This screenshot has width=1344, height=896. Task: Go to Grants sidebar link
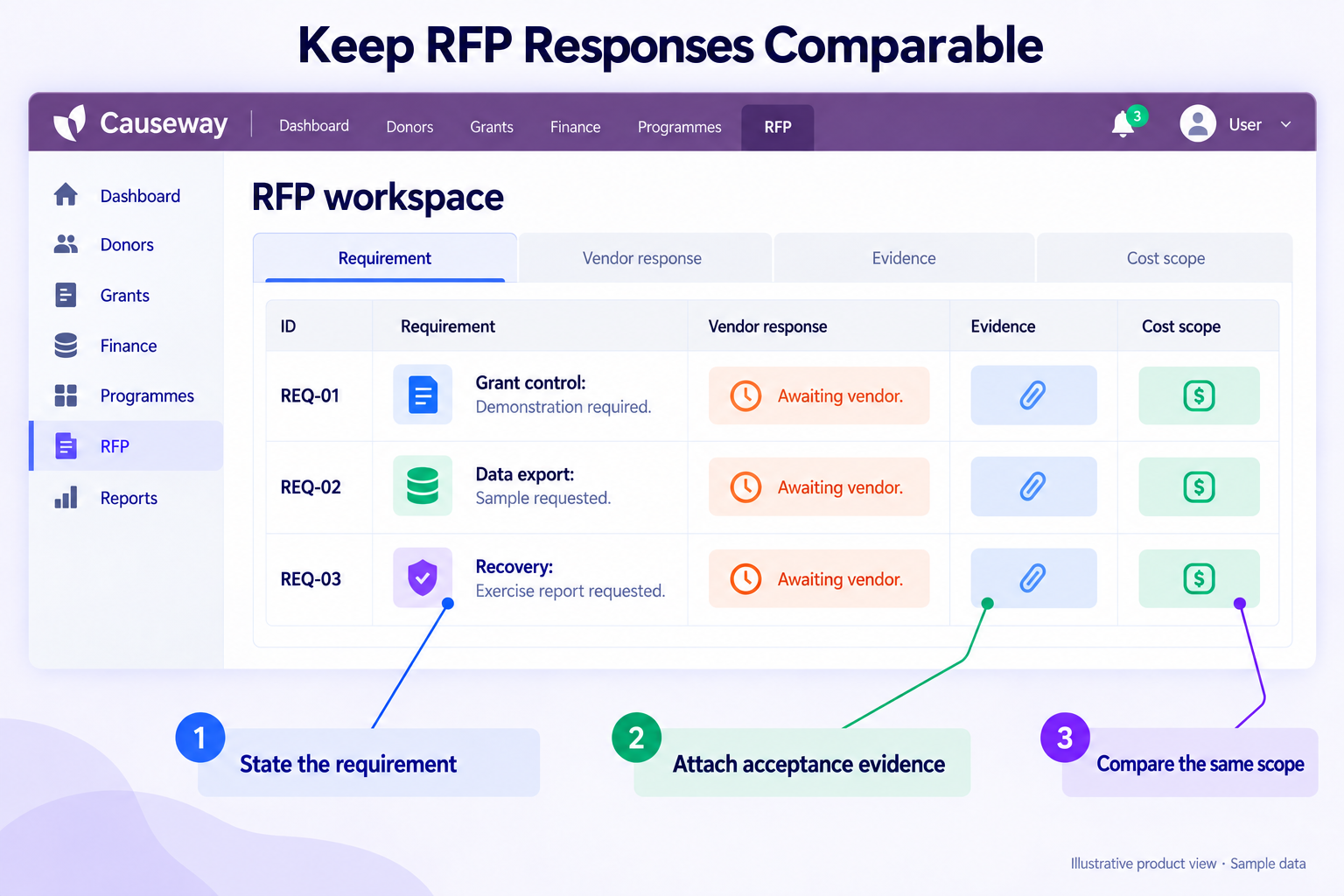(x=124, y=296)
